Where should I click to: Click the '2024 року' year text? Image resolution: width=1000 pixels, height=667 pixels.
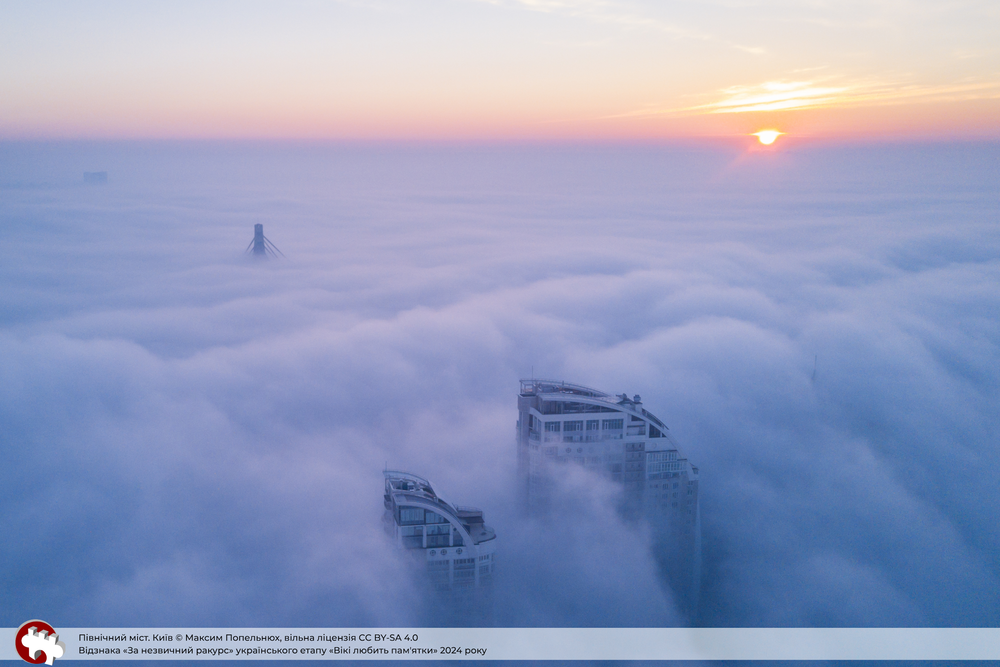462,651
